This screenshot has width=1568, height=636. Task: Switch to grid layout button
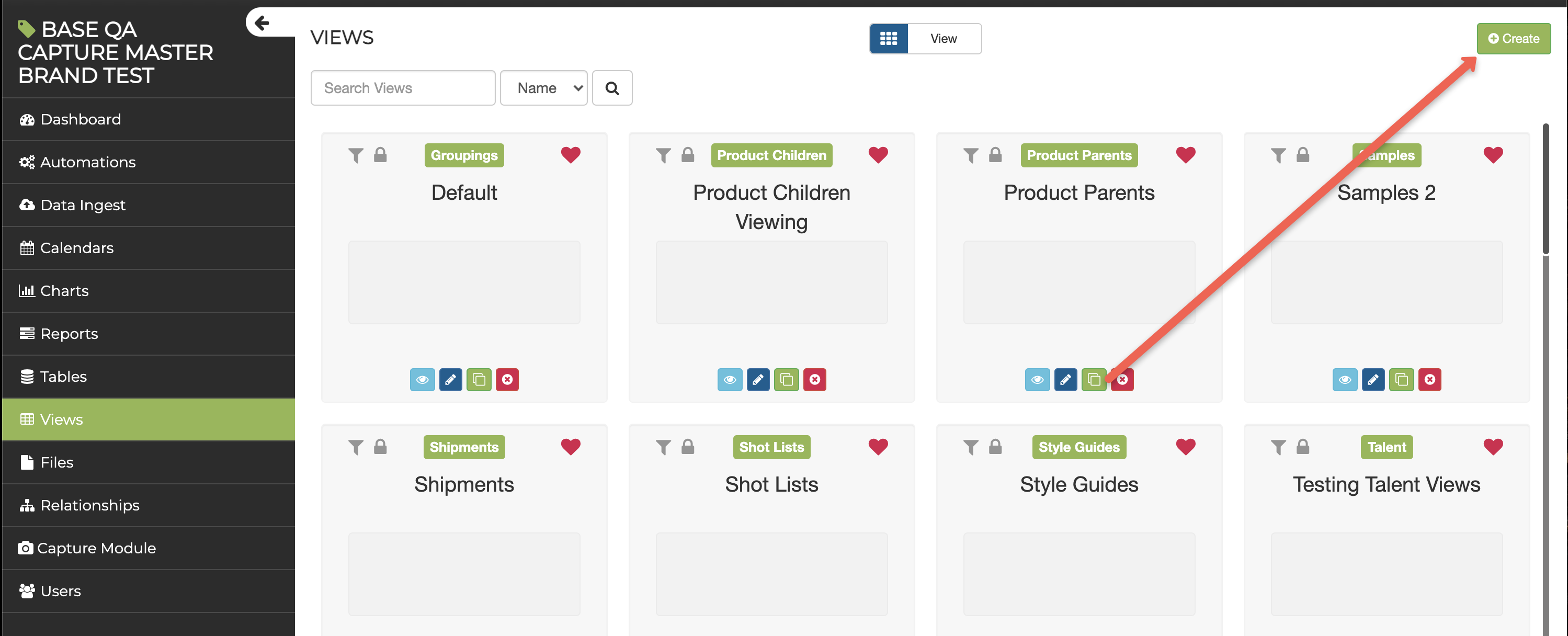coord(888,38)
